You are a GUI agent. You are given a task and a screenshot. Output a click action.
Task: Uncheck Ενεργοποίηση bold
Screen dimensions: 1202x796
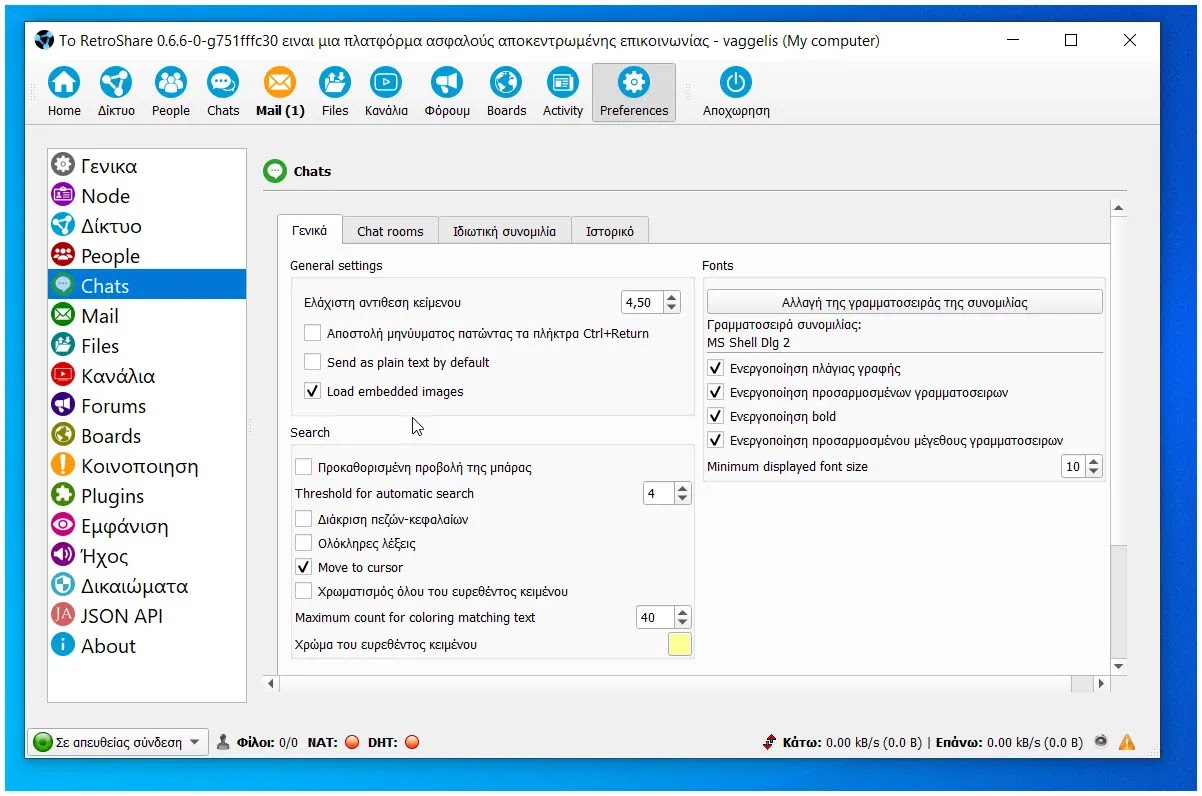click(x=715, y=416)
